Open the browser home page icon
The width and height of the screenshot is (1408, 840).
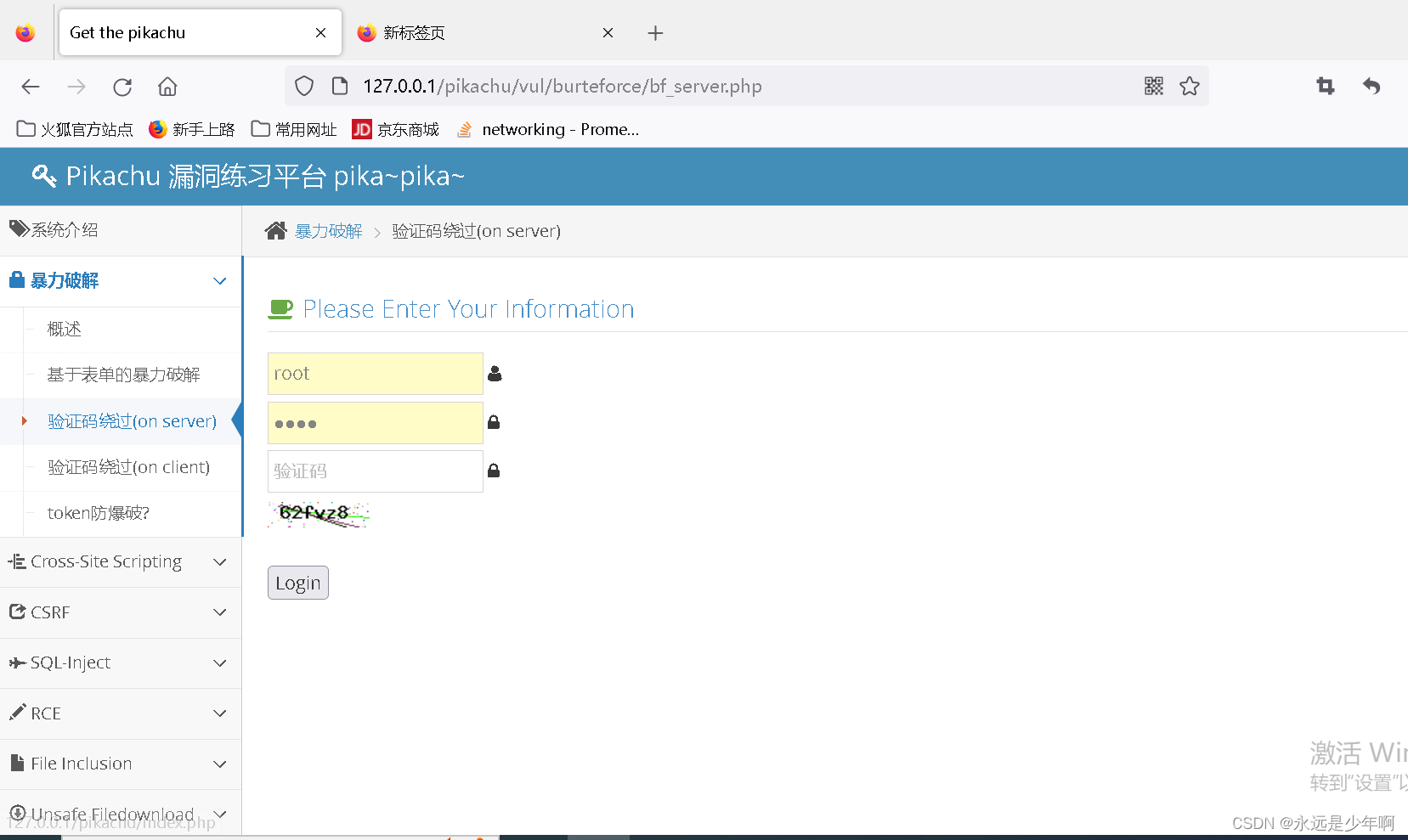(x=167, y=87)
